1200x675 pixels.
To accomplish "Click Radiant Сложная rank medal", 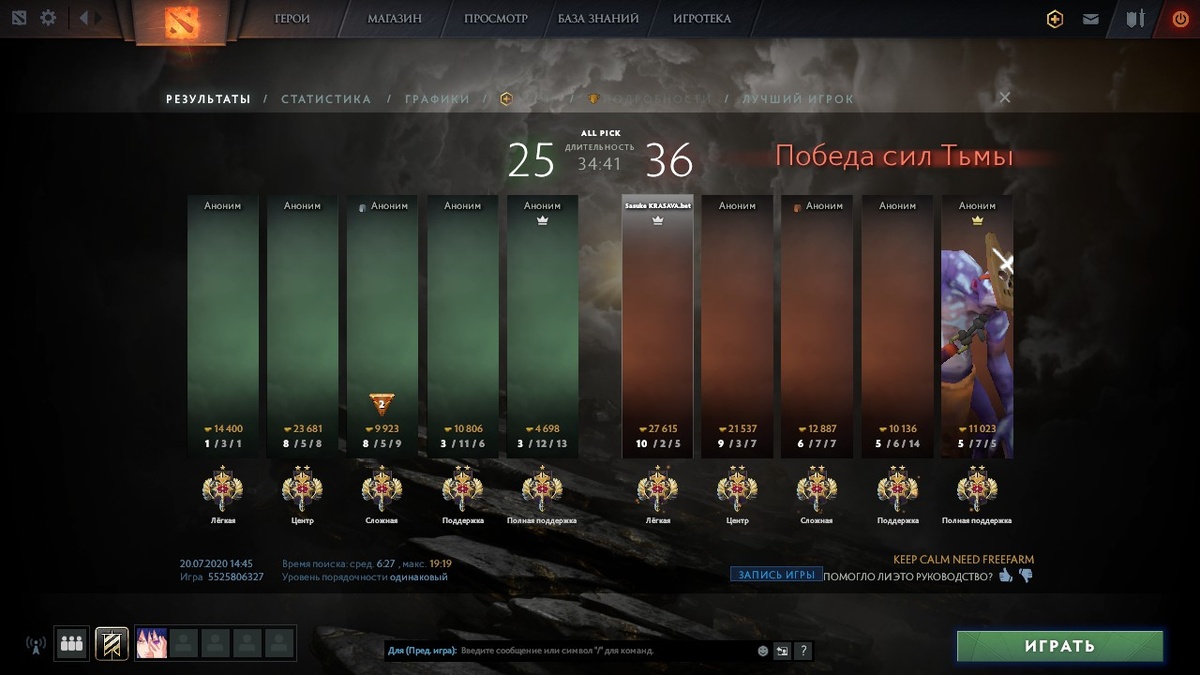I will pos(382,489).
